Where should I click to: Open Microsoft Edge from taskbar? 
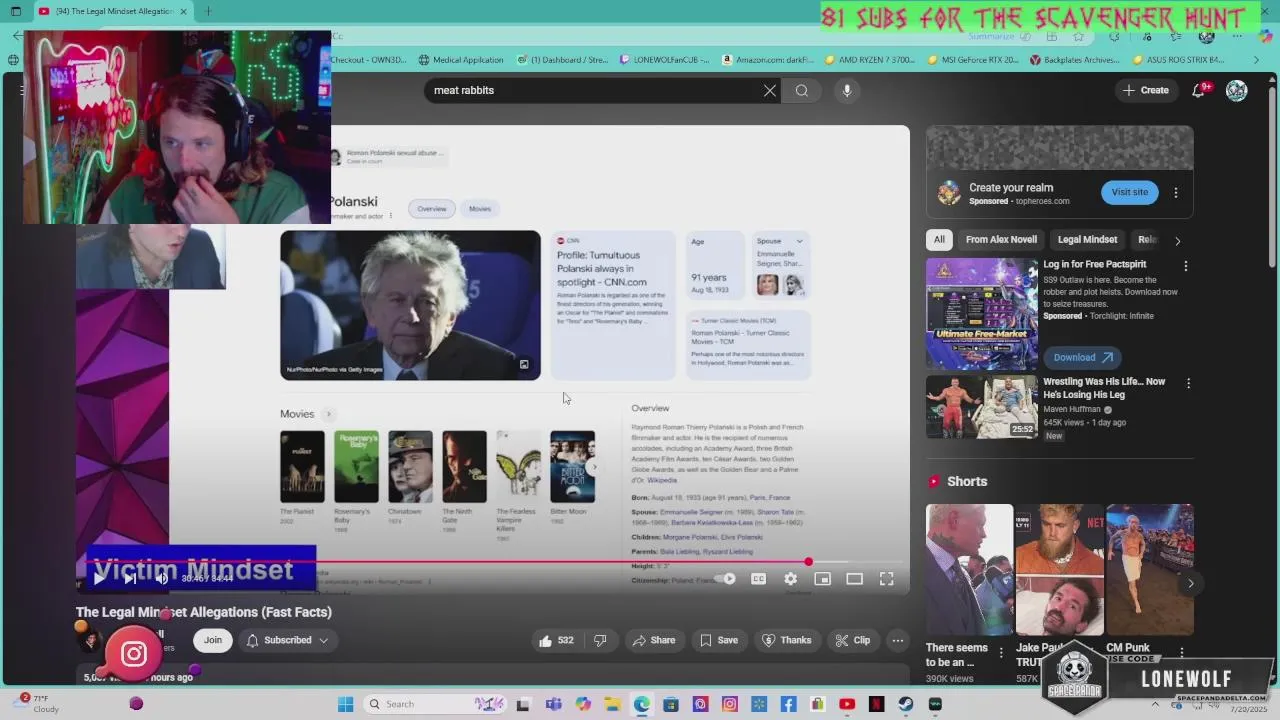[x=641, y=704]
